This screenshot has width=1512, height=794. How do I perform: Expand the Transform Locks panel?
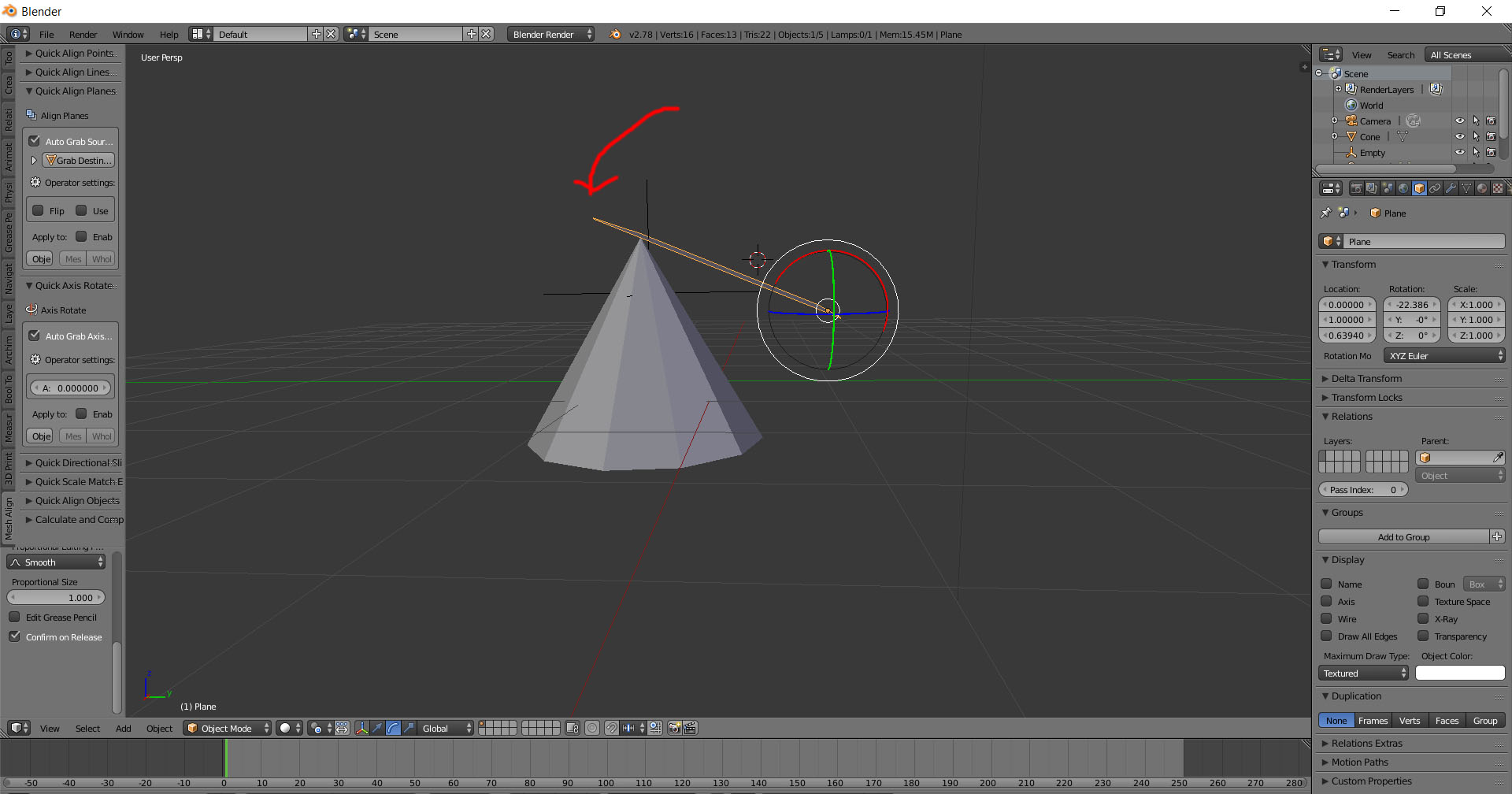pyautogui.click(x=1366, y=397)
